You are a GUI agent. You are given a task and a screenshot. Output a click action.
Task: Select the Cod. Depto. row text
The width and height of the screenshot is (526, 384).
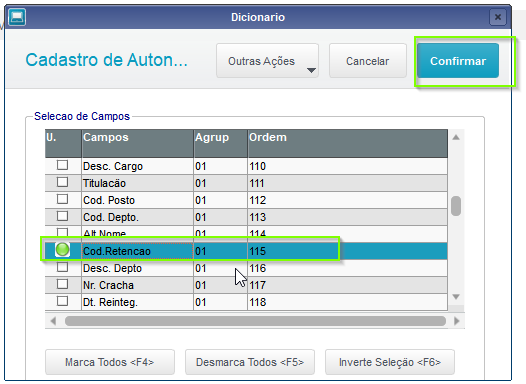111,217
